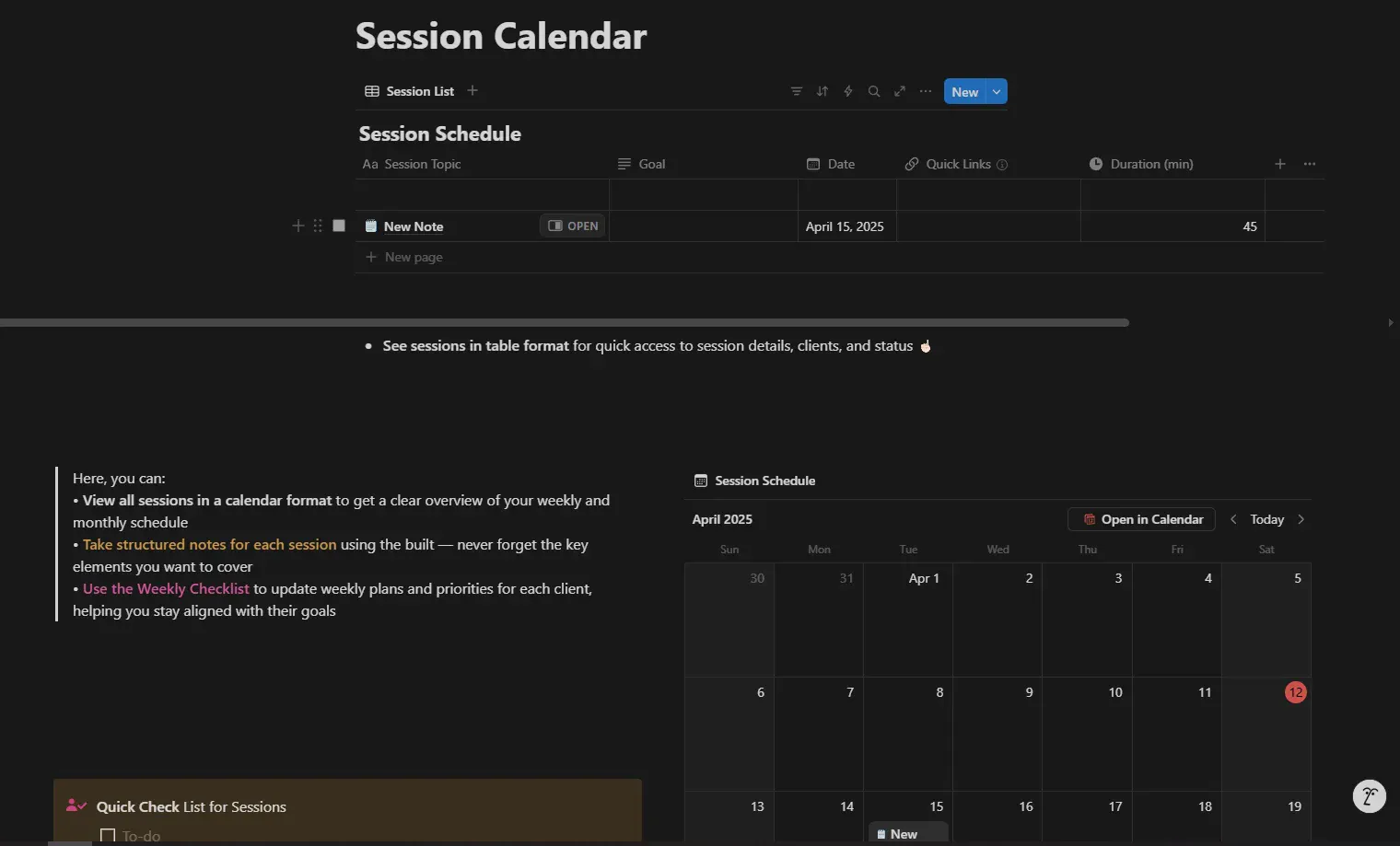
Task: Select day 4 in the calendar
Action: (1177, 620)
